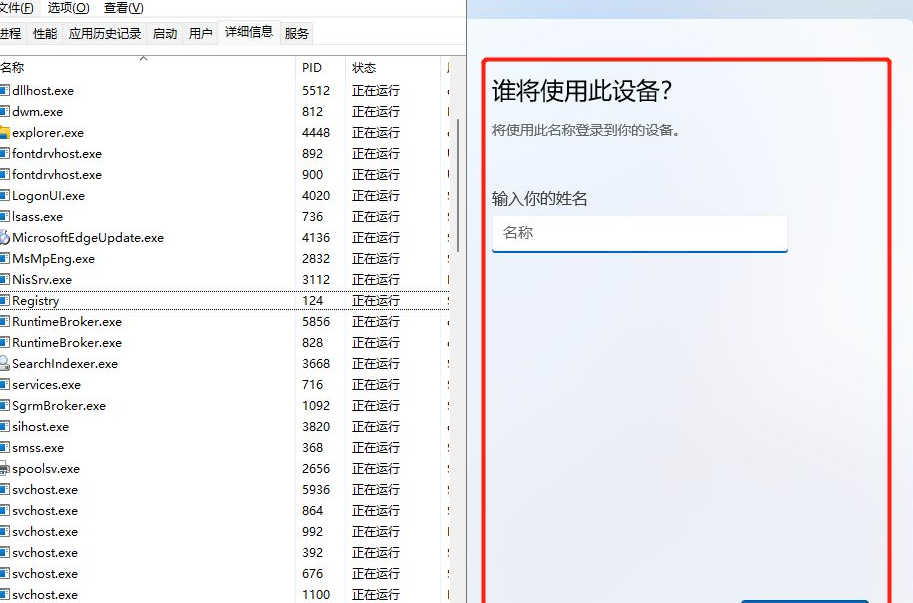913x603 pixels.
Task: Click the SearchIndexer.exe magnifier icon
Action: pos(4,364)
